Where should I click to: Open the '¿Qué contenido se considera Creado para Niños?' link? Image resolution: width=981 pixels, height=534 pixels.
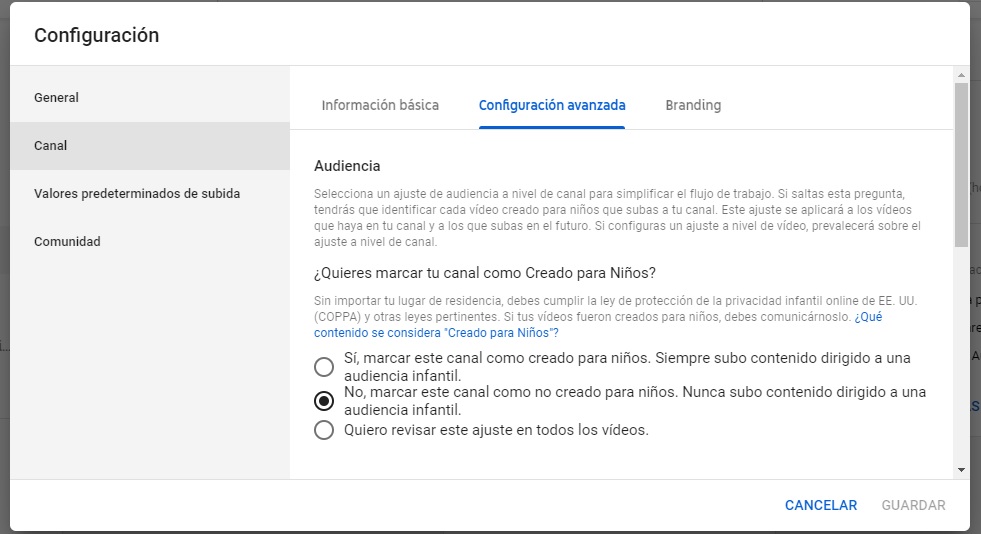point(436,332)
